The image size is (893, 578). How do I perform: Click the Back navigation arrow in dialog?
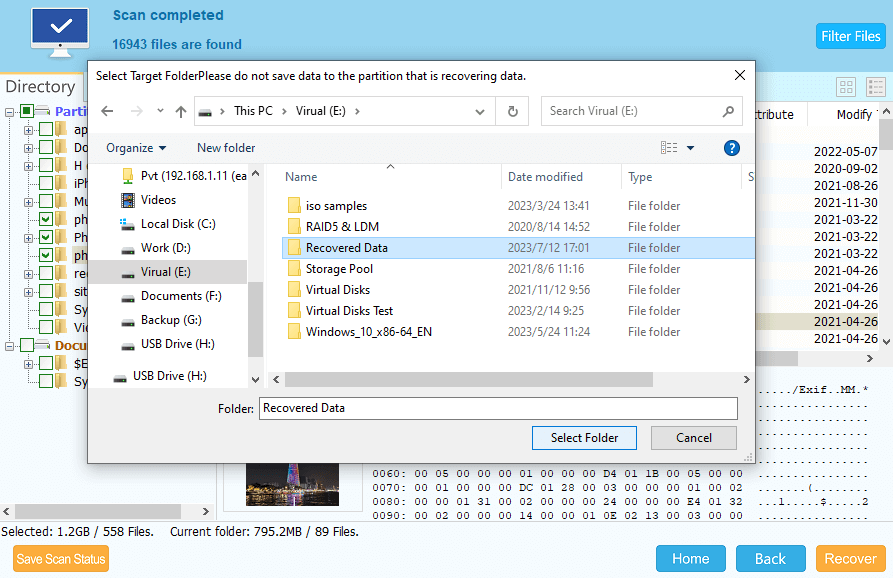(x=108, y=112)
